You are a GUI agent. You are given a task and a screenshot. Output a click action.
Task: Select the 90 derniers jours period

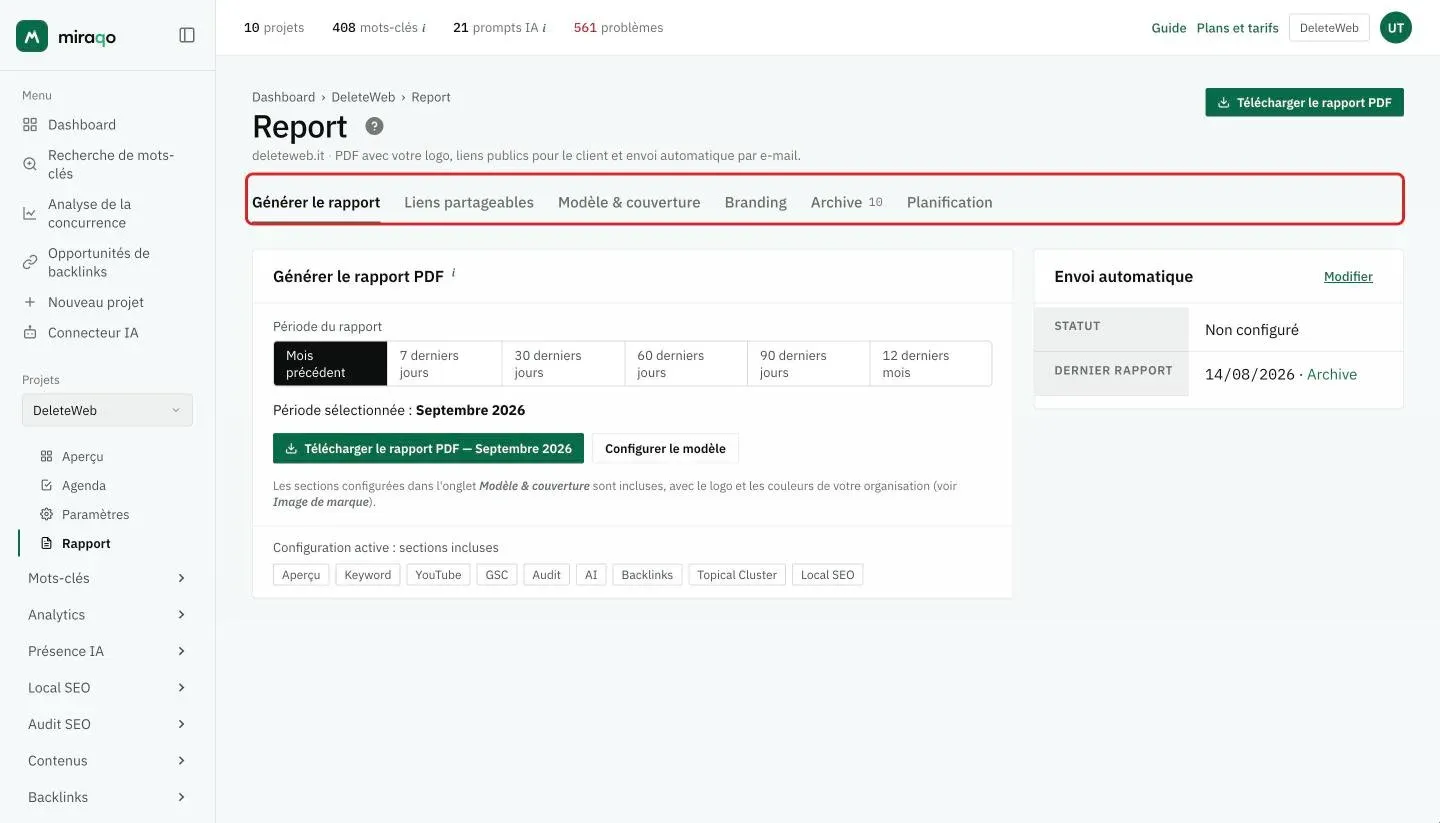[x=808, y=364]
